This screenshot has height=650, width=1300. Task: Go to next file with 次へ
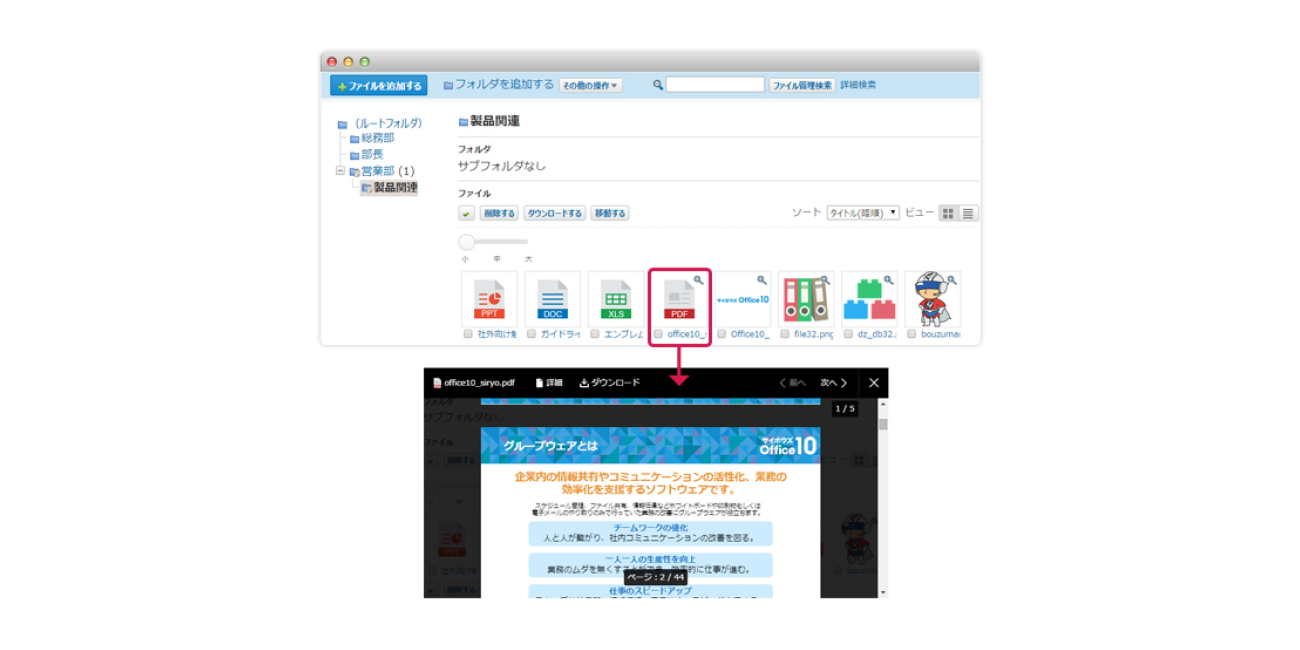coord(833,383)
